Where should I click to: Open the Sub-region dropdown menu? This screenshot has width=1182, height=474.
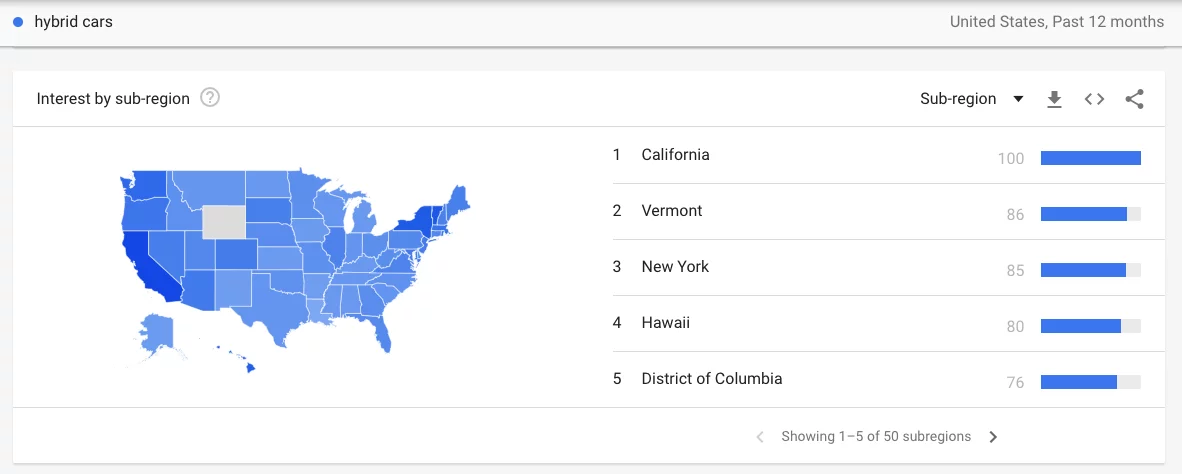click(971, 99)
